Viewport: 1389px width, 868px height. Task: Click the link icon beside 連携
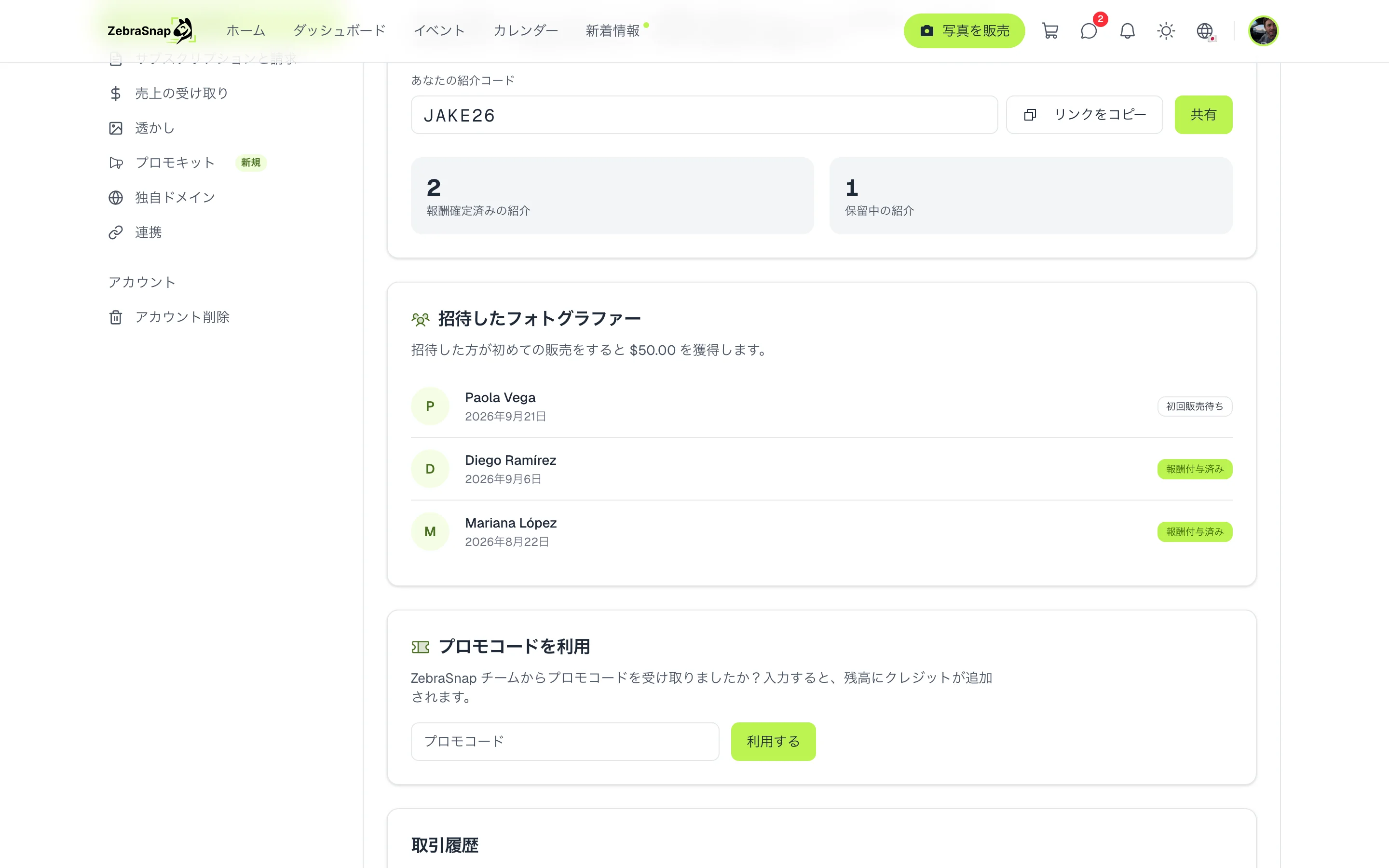(115, 232)
